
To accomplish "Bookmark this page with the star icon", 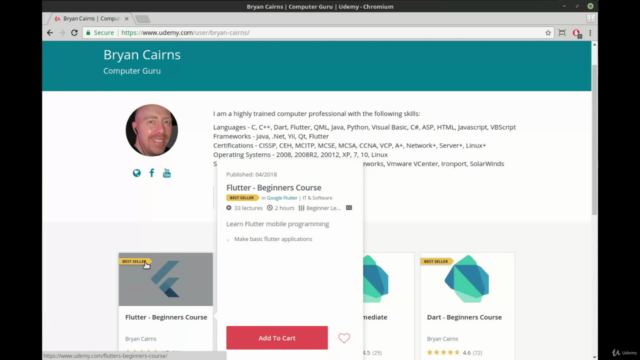I will [548, 33].
